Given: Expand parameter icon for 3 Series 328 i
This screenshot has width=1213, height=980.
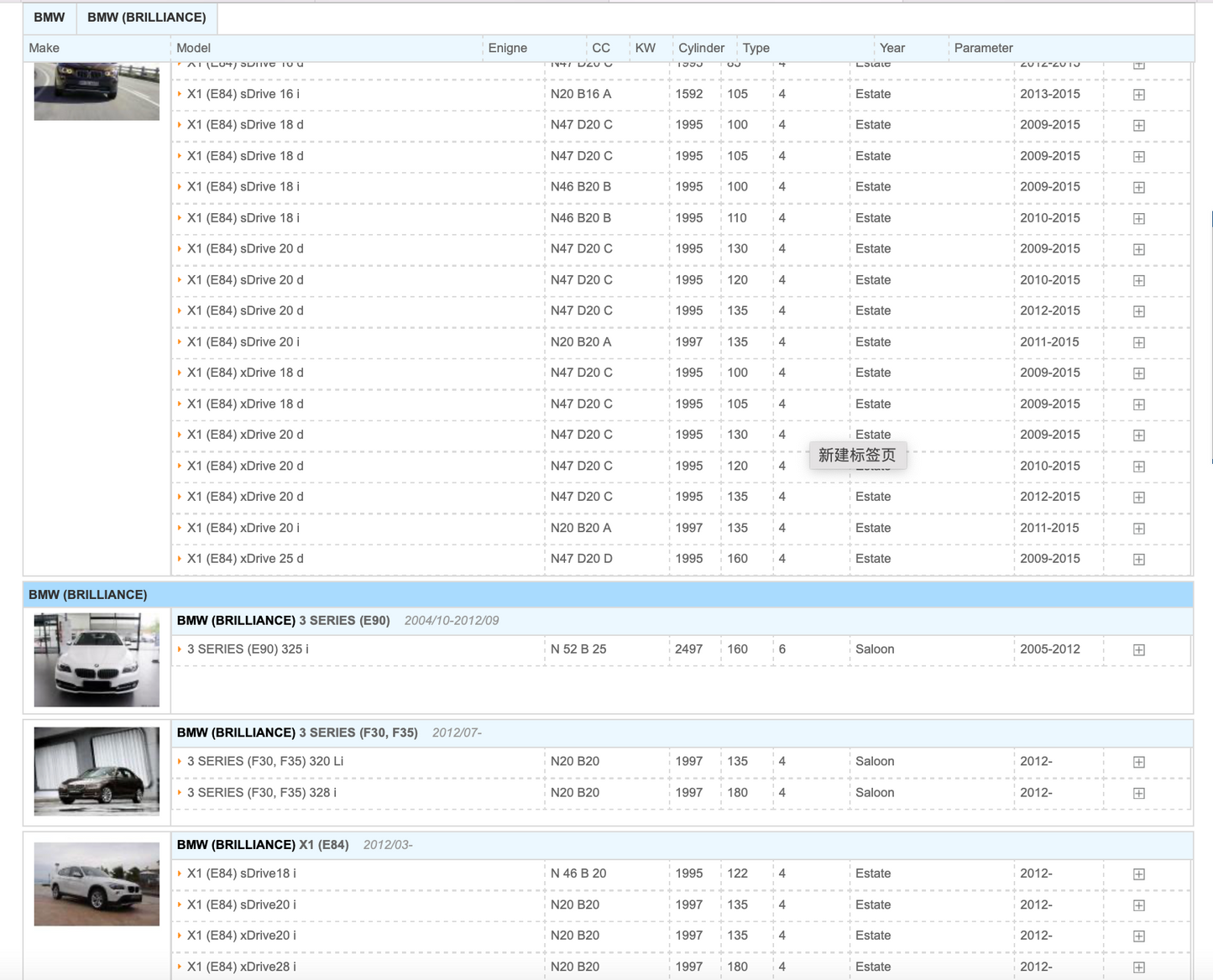Looking at the screenshot, I should pos(1138,793).
